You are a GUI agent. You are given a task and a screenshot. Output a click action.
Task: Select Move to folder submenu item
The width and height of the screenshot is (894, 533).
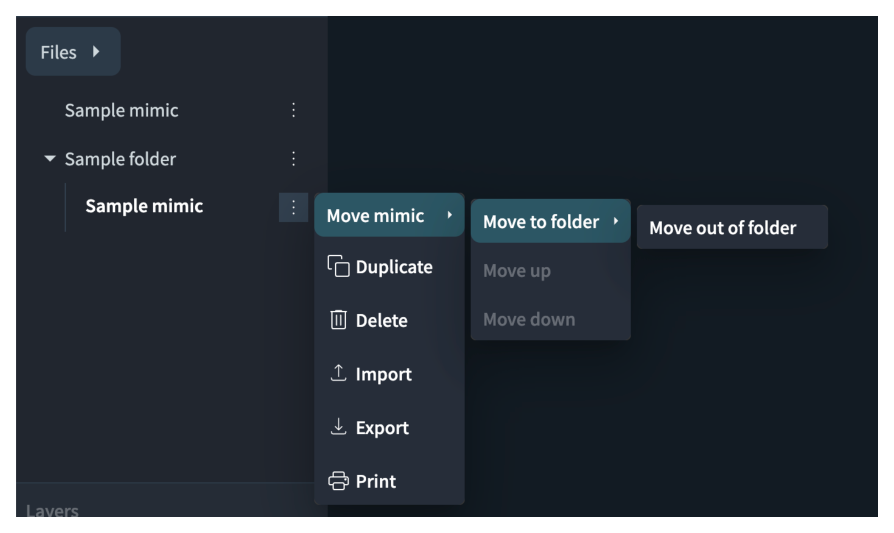551,221
